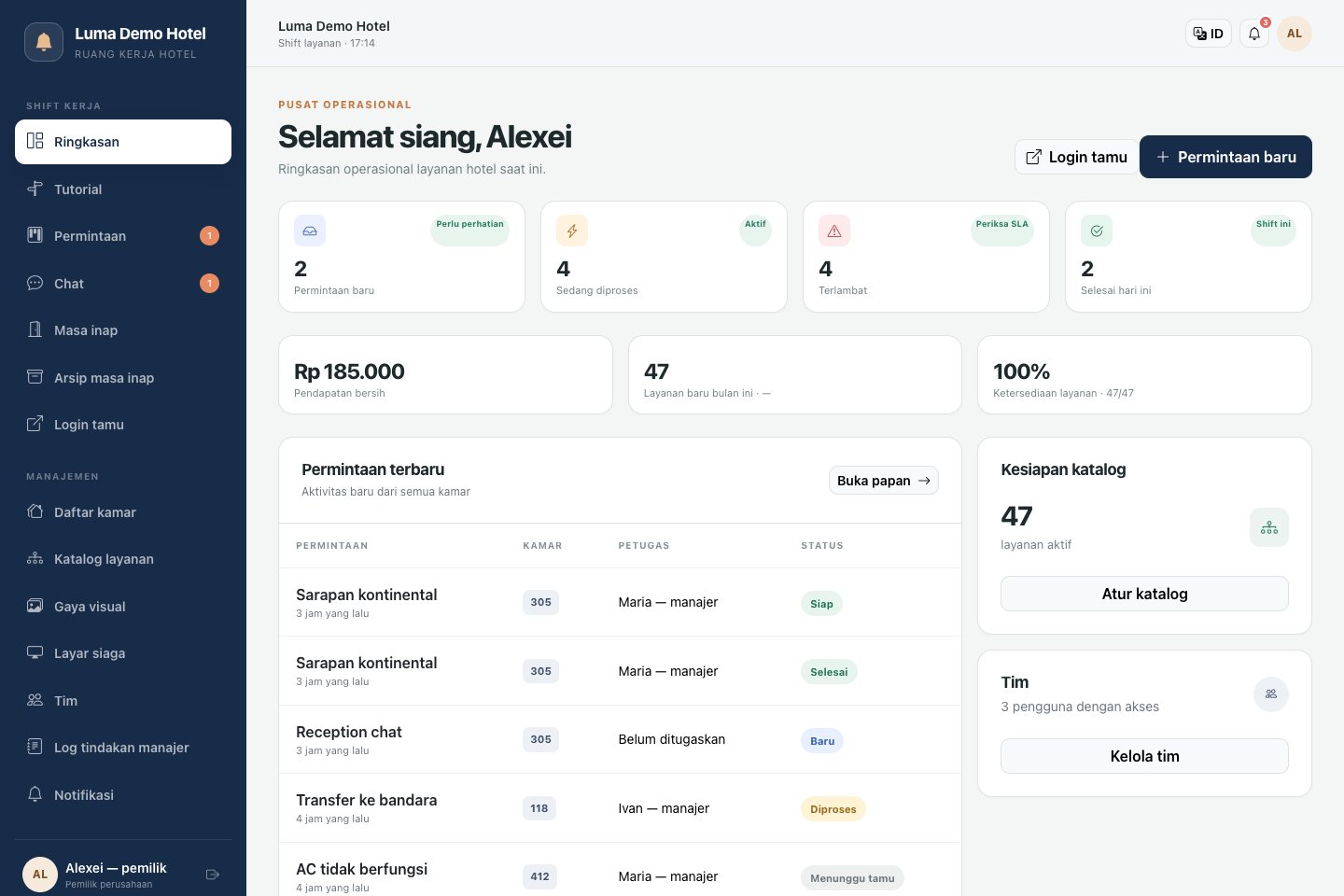This screenshot has width=1344, height=896.
Task: Switch language using the ID toggle
Action: pos(1209,34)
